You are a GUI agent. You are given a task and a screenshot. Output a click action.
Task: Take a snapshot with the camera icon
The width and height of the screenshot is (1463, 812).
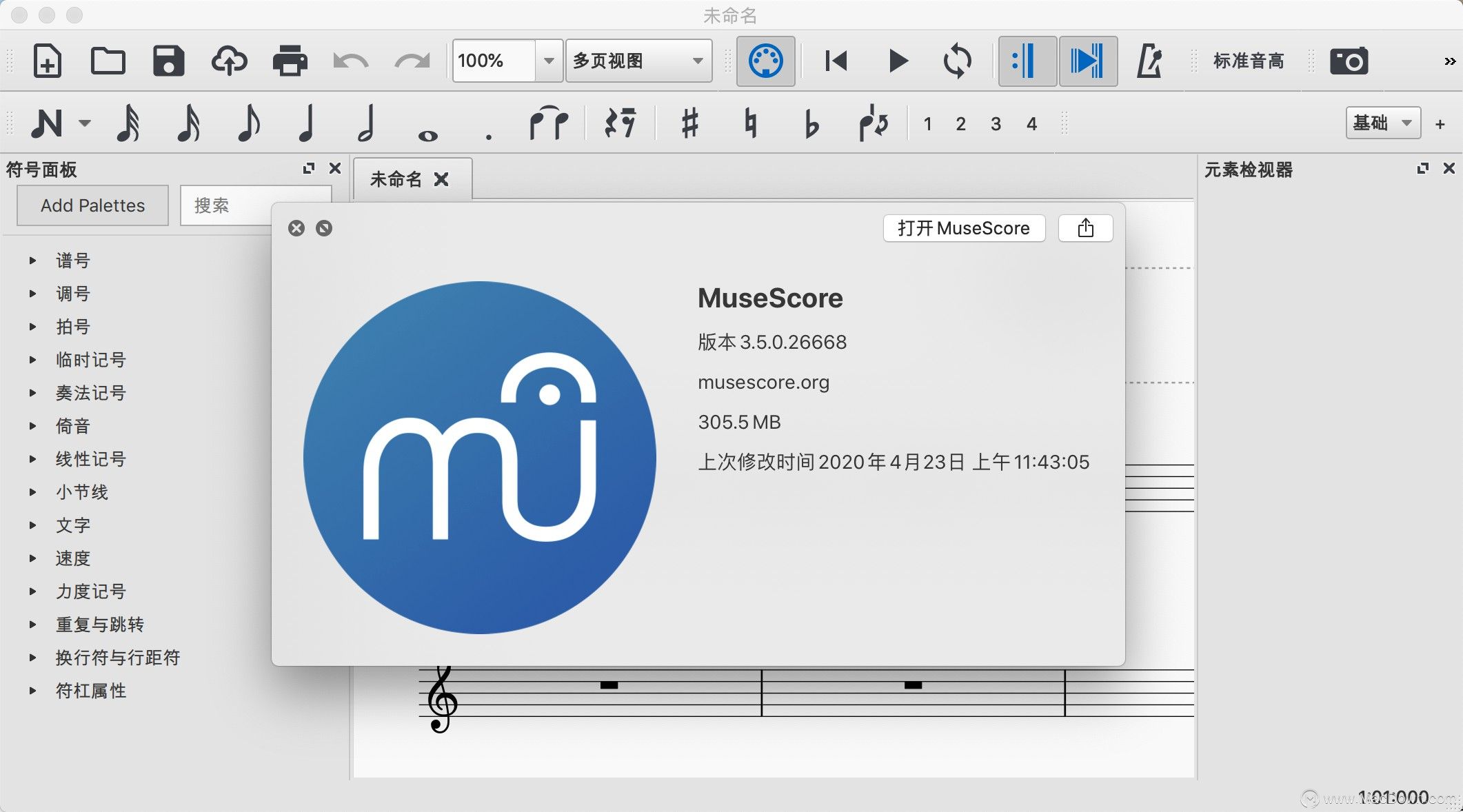pos(1349,61)
